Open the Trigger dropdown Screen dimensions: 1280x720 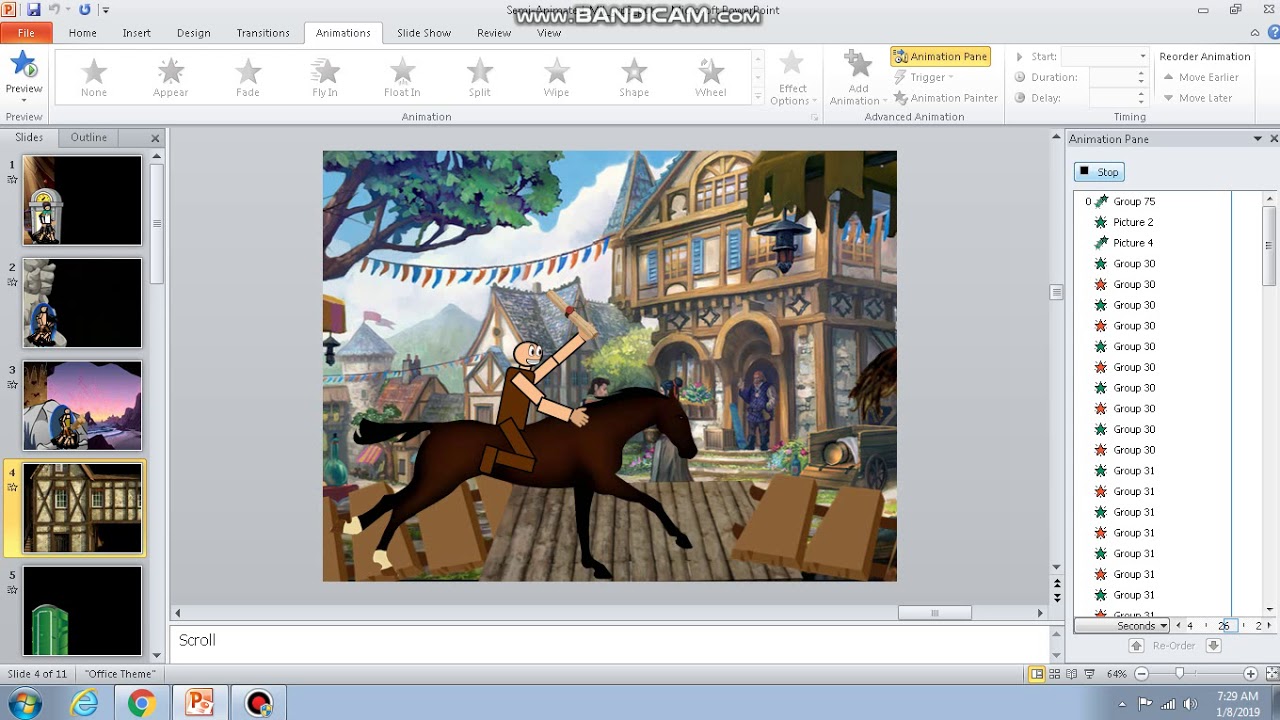pos(925,77)
